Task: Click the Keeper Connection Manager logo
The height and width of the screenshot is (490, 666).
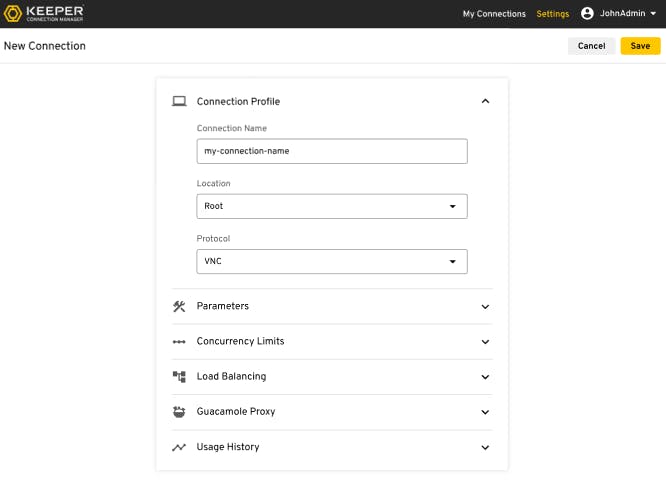Action: coord(46,14)
